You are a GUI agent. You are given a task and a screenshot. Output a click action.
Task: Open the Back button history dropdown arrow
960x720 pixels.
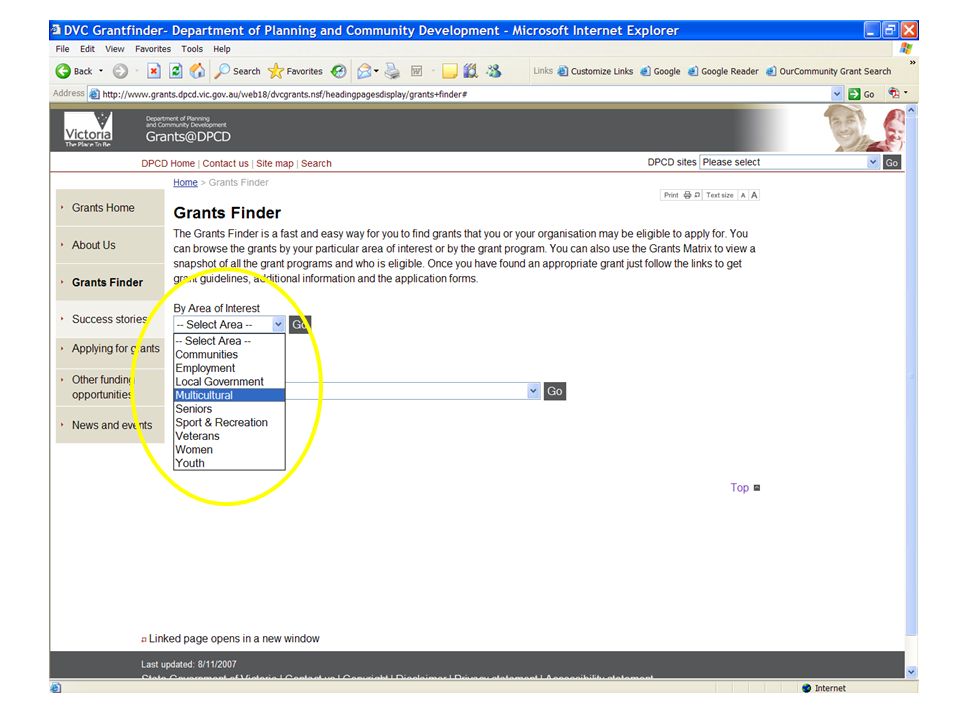101,71
